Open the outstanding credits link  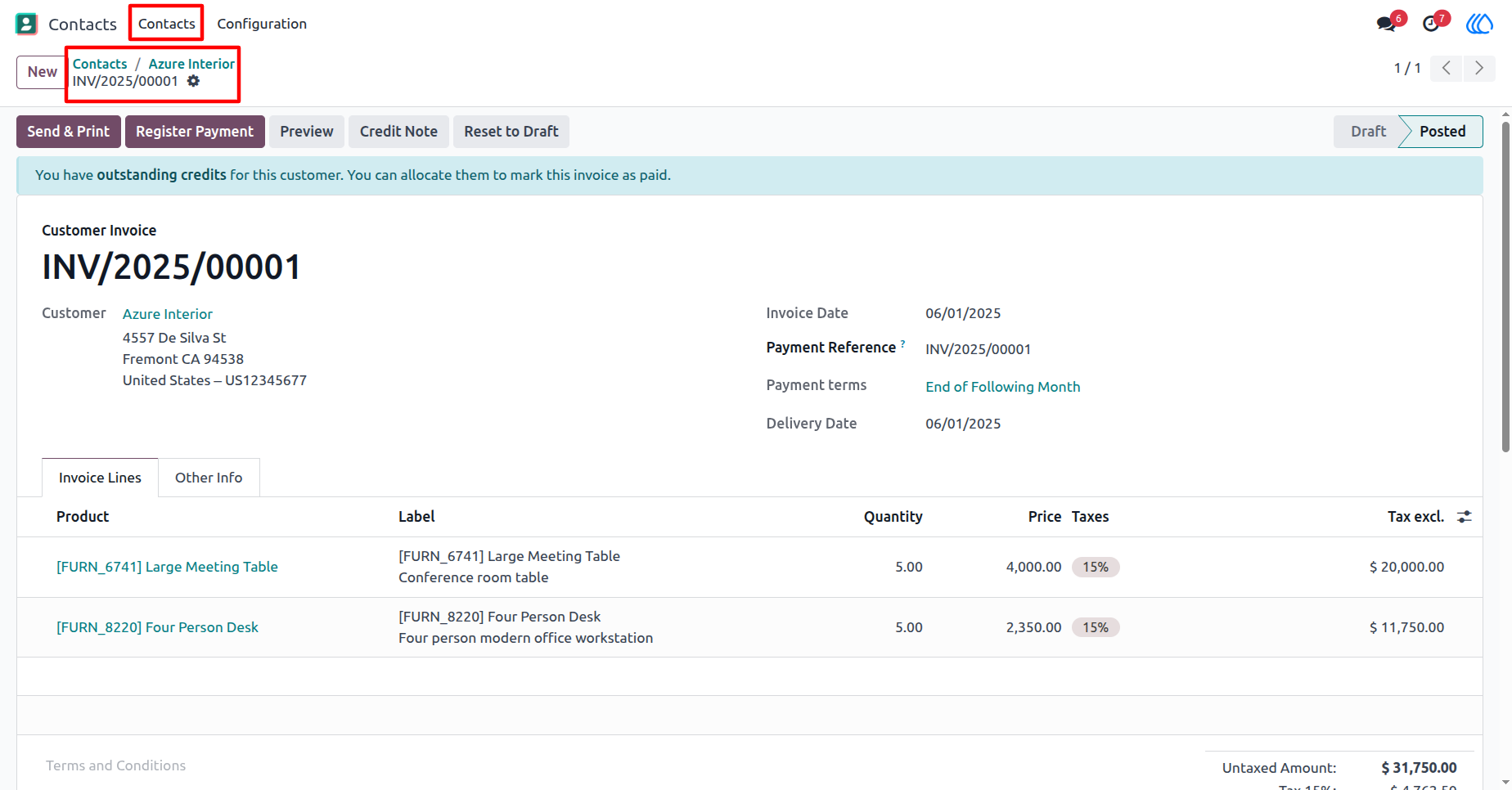coord(162,175)
